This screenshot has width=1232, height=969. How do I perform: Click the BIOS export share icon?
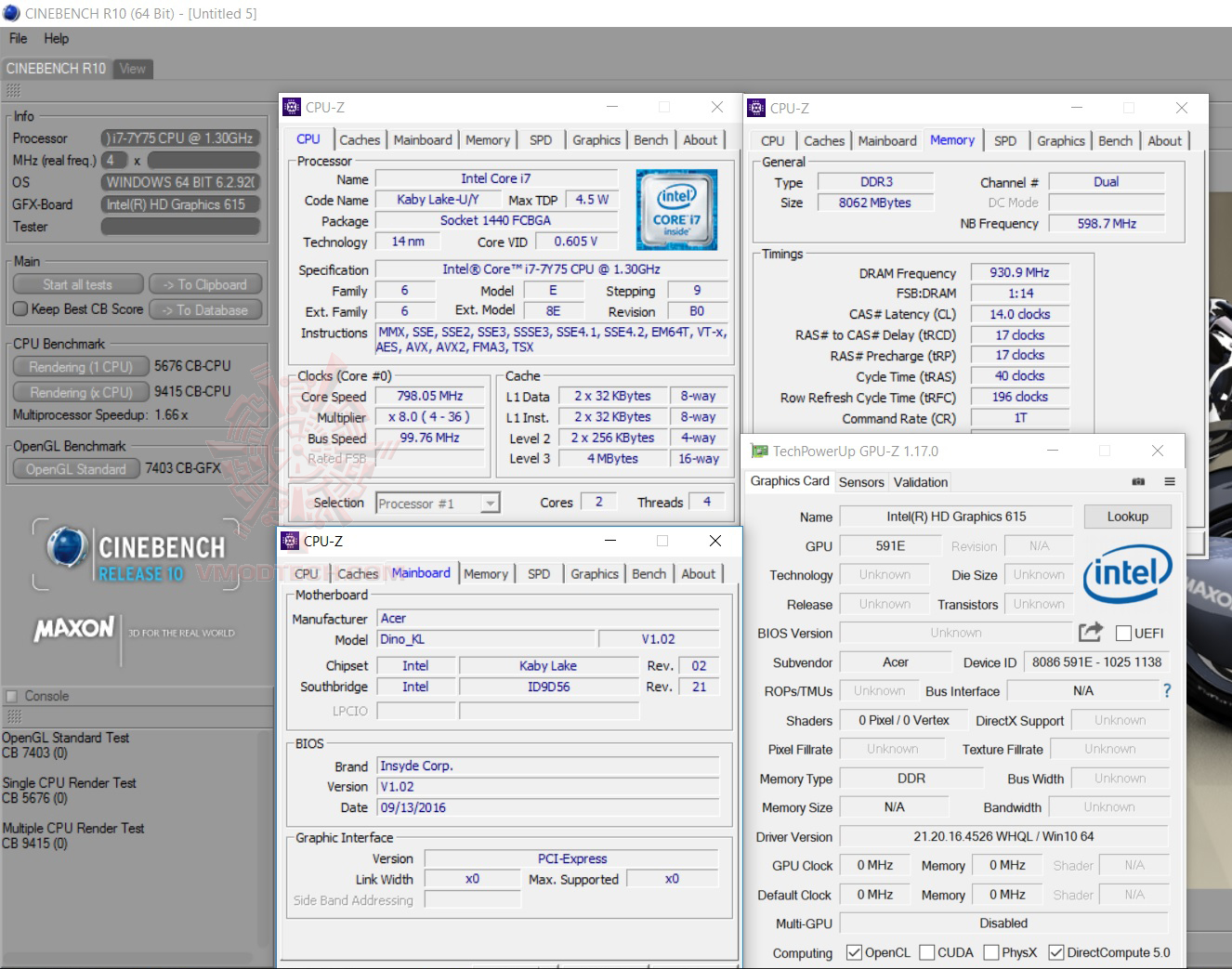[x=1090, y=633]
